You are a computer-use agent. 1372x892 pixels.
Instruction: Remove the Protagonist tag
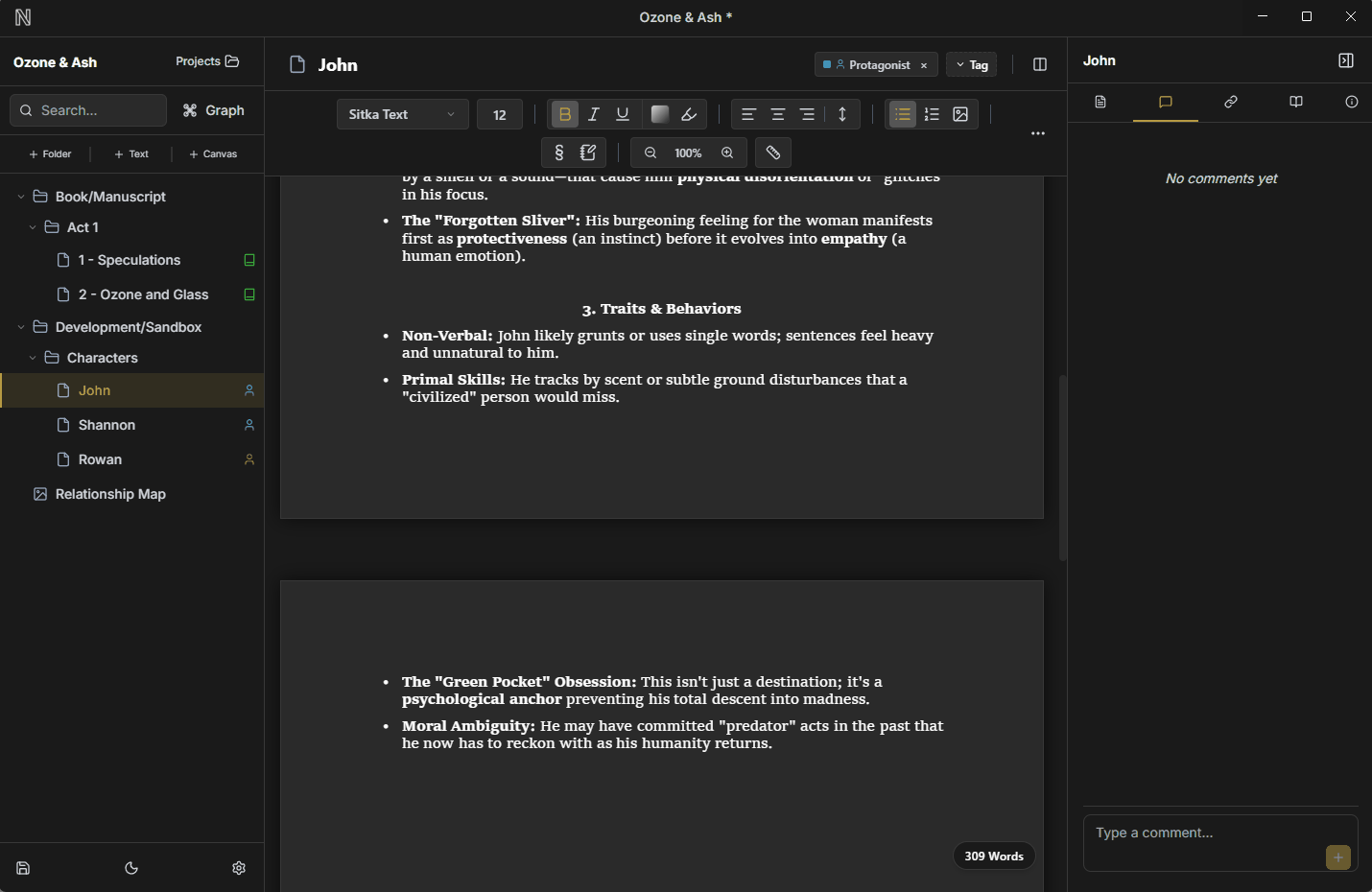924,64
